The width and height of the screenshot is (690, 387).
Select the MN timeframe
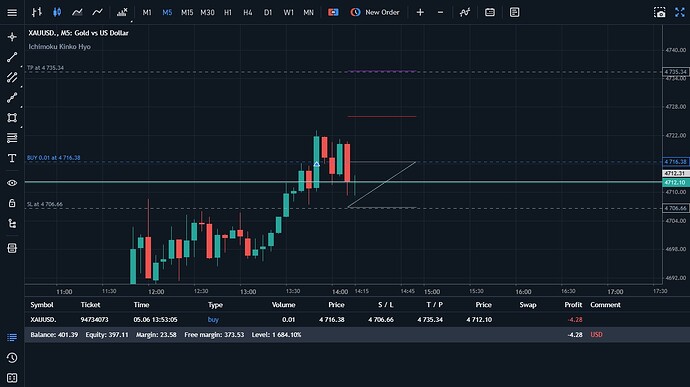point(308,12)
